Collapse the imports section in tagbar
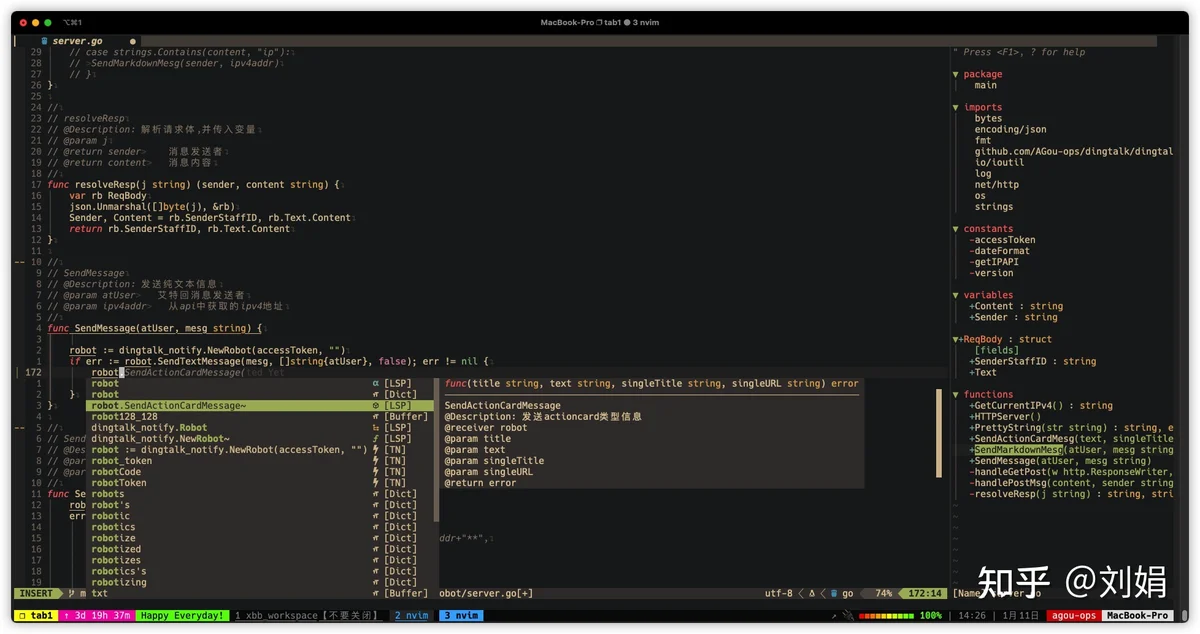The width and height of the screenshot is (1200, 634). 956,107
